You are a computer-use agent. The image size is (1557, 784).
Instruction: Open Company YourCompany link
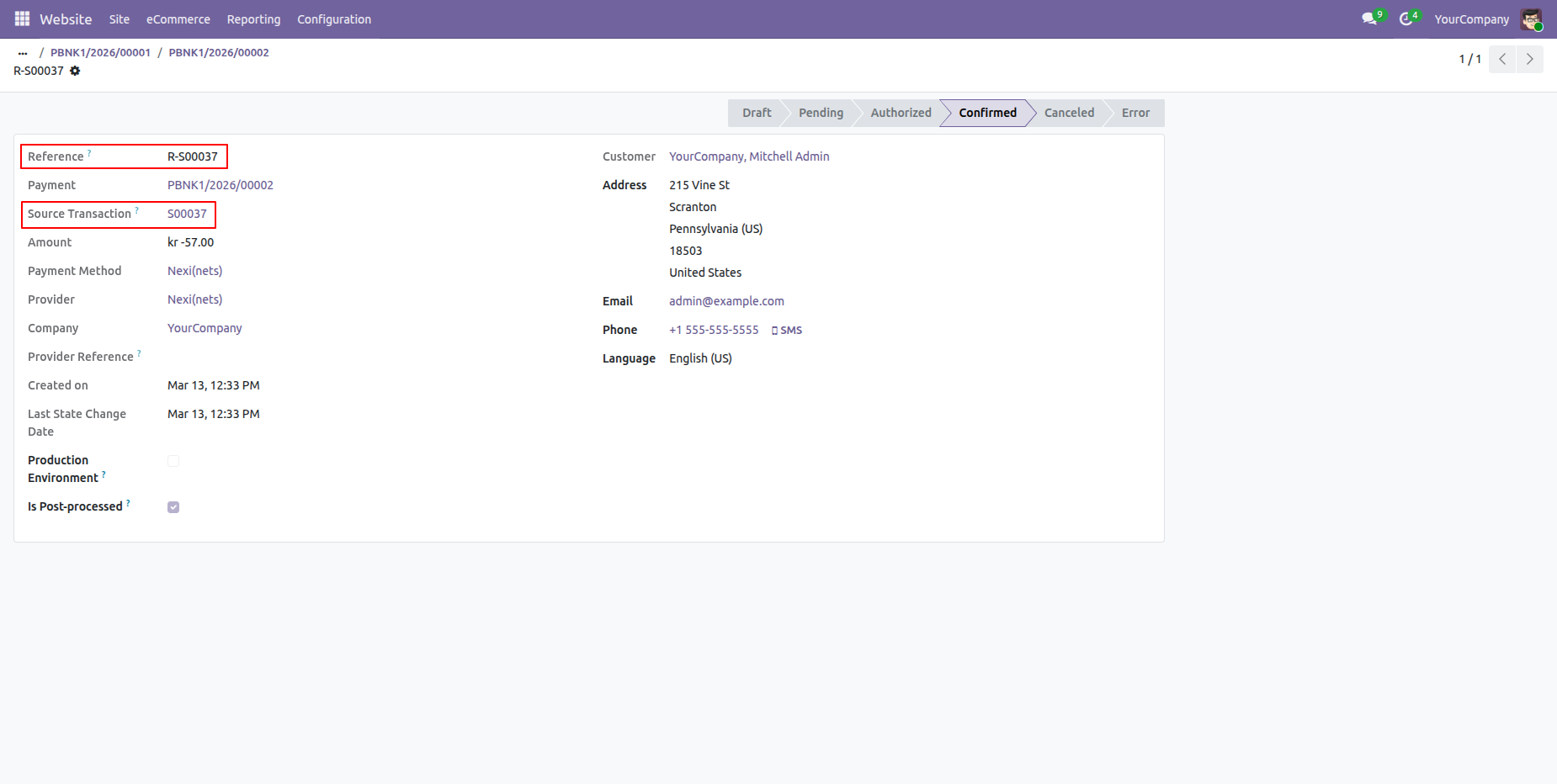click(x=205, y=328)
